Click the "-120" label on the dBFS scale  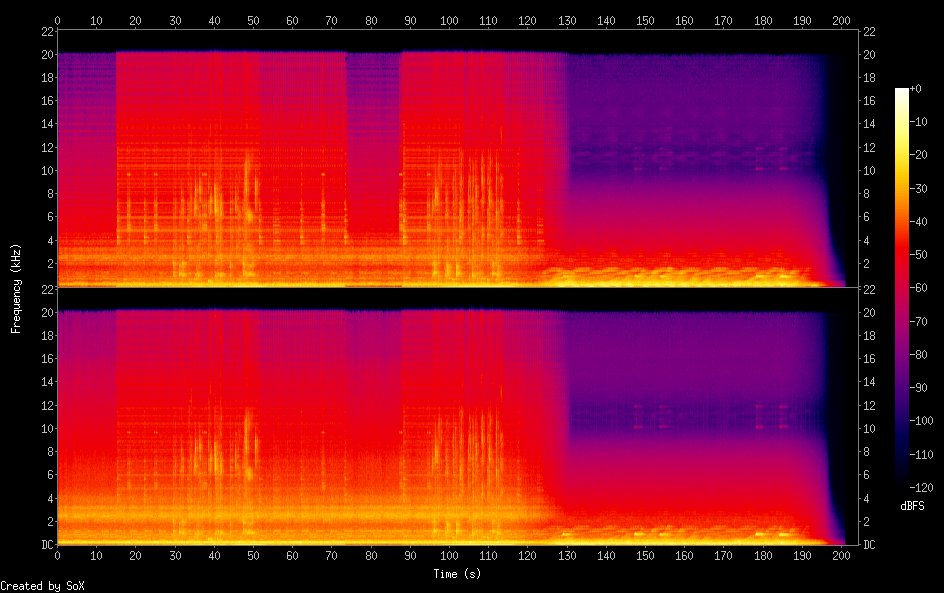(921, 487)
